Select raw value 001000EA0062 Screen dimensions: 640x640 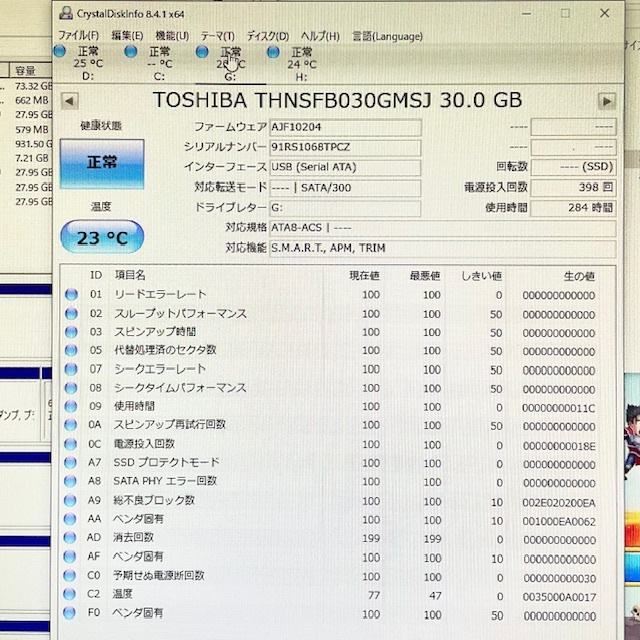[559, 522]
